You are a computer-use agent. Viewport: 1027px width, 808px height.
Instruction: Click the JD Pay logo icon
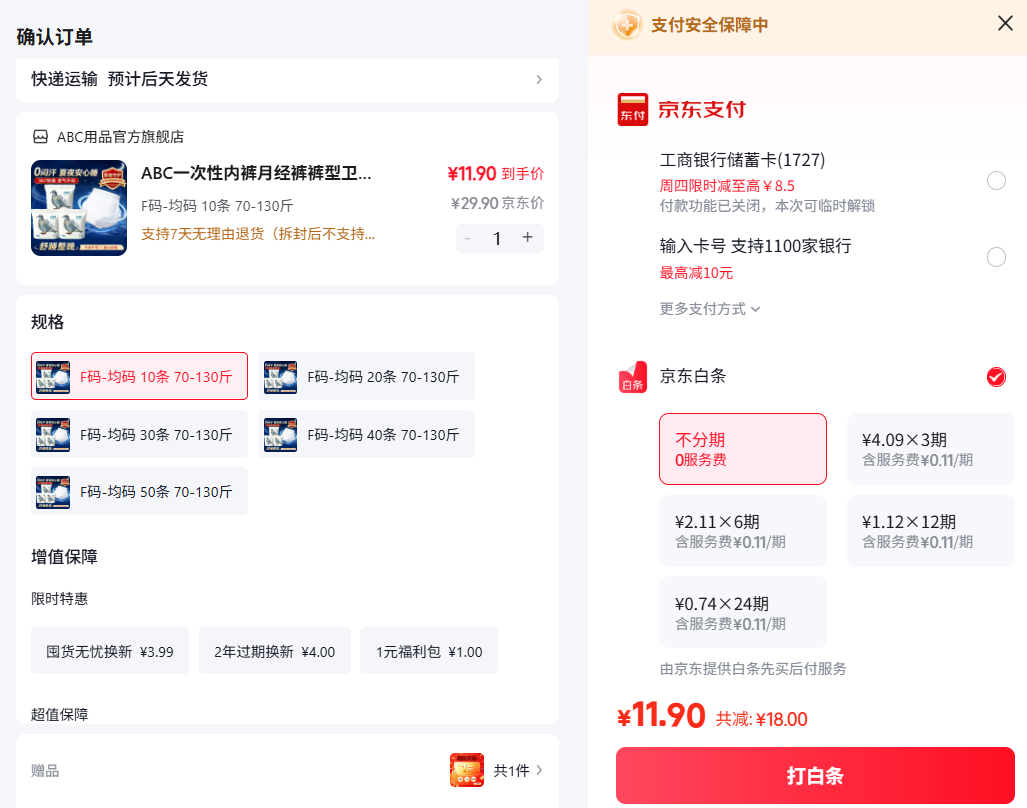tap(632, 109)
